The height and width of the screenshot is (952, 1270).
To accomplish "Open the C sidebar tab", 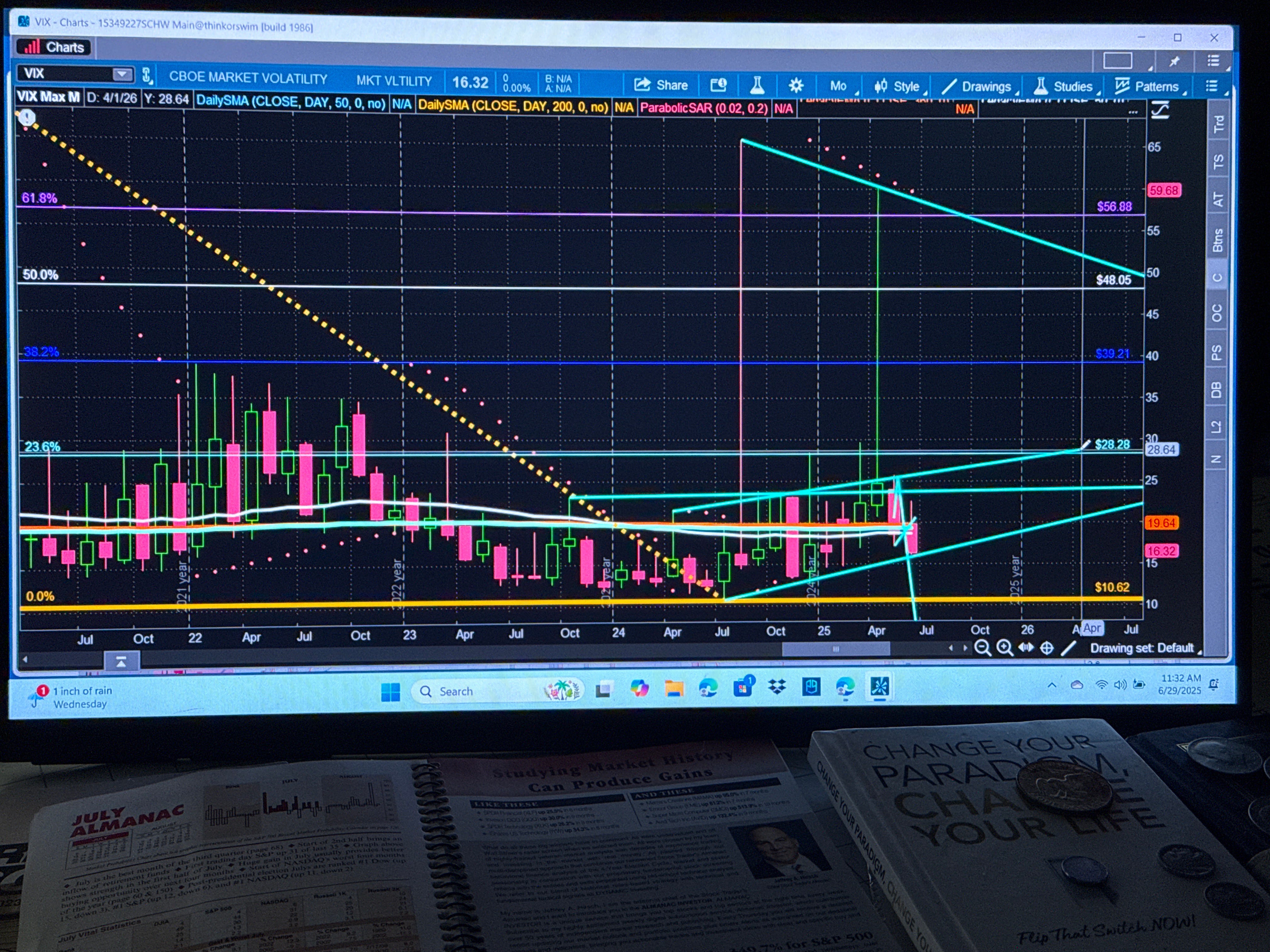I will tap(1217, 278).
